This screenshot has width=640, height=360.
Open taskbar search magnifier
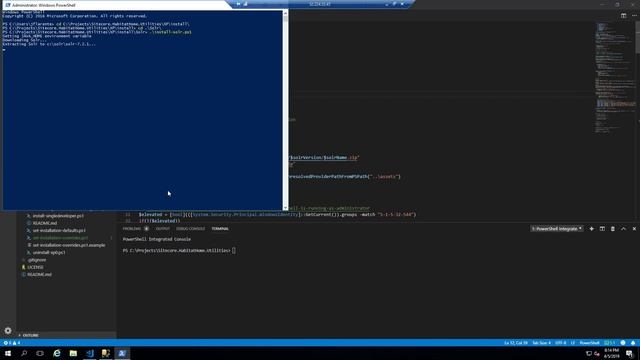pos(24,353)
